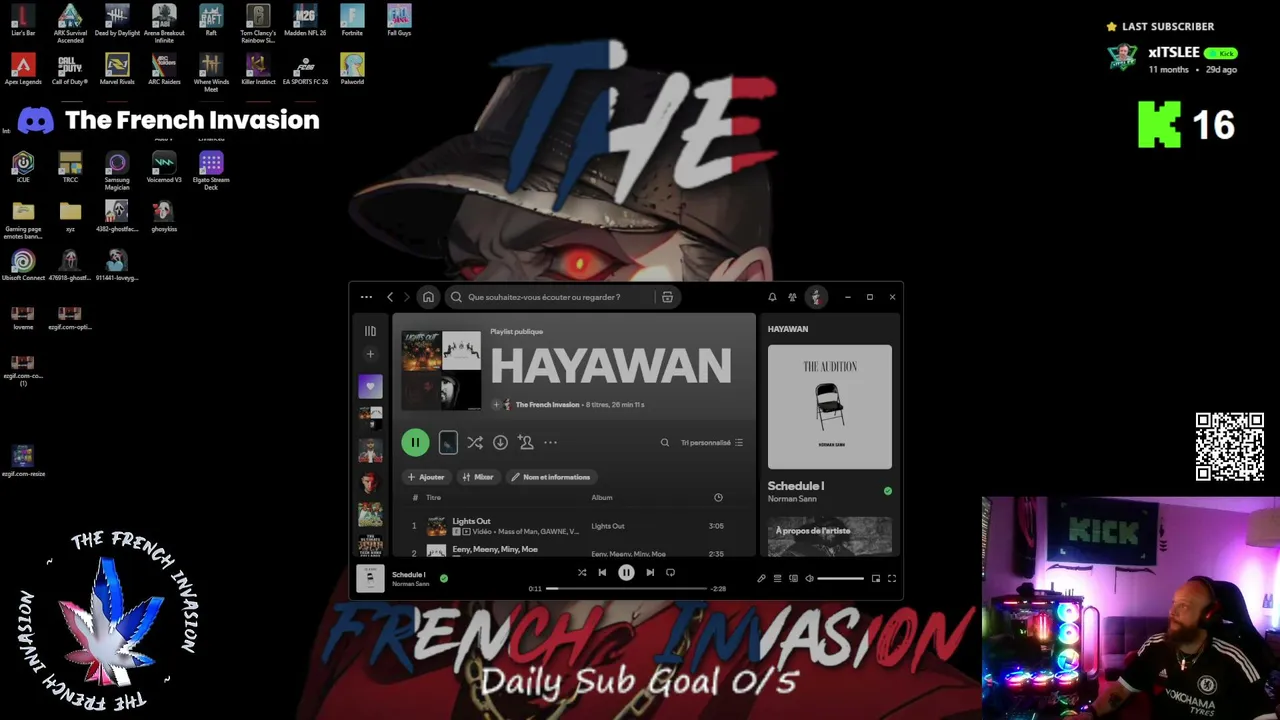Select the Marvel Rivals desktop icon

[x=117, y=69]
